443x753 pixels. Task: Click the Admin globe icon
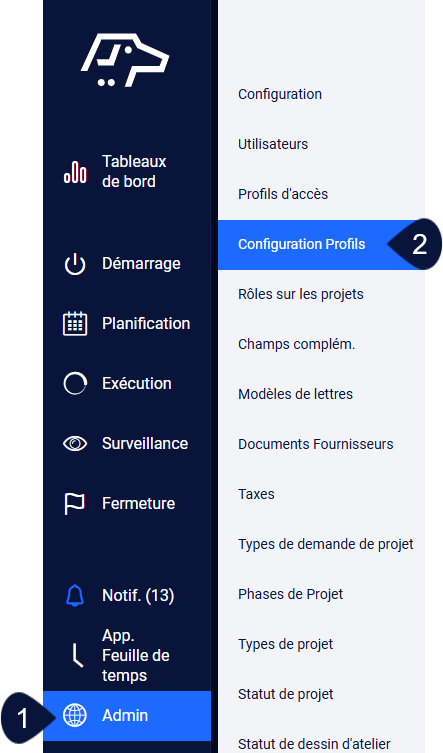click(x=75, y=715)
